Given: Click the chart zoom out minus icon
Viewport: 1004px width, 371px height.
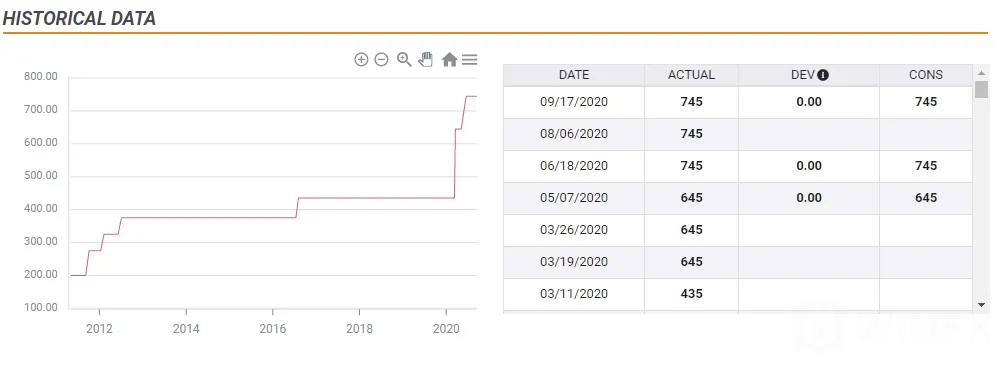Looking at the screenshot, I should tap(381, 60).
